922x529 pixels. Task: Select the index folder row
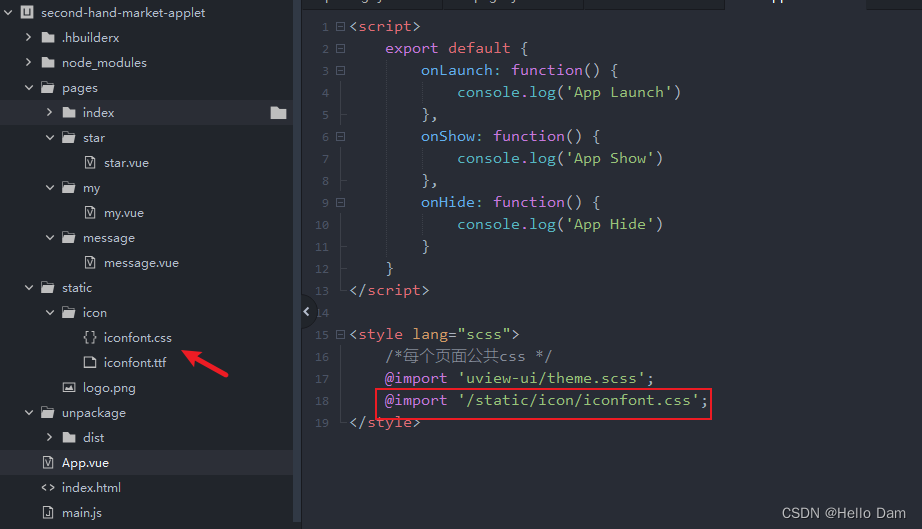(x=146, y=112)
